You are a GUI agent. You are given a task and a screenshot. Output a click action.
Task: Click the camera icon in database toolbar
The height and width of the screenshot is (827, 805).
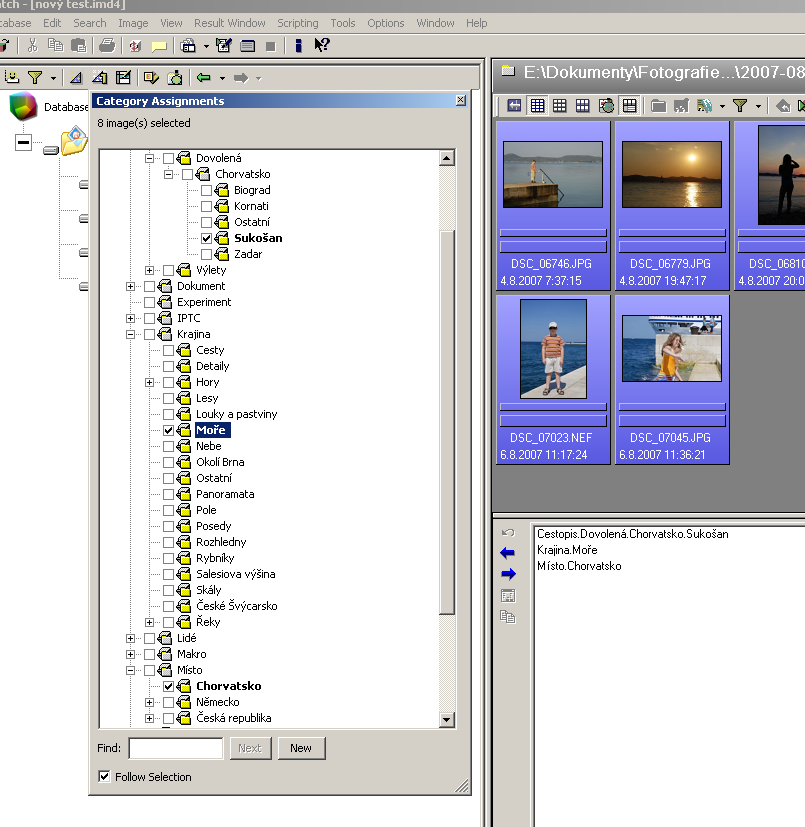175,78
